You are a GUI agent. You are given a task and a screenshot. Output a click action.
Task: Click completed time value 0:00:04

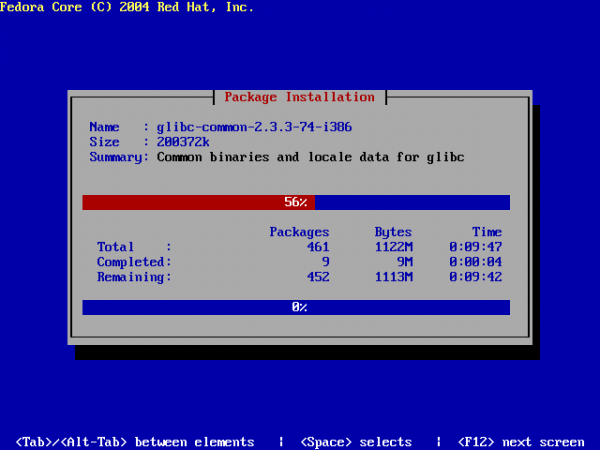(476, 262)
